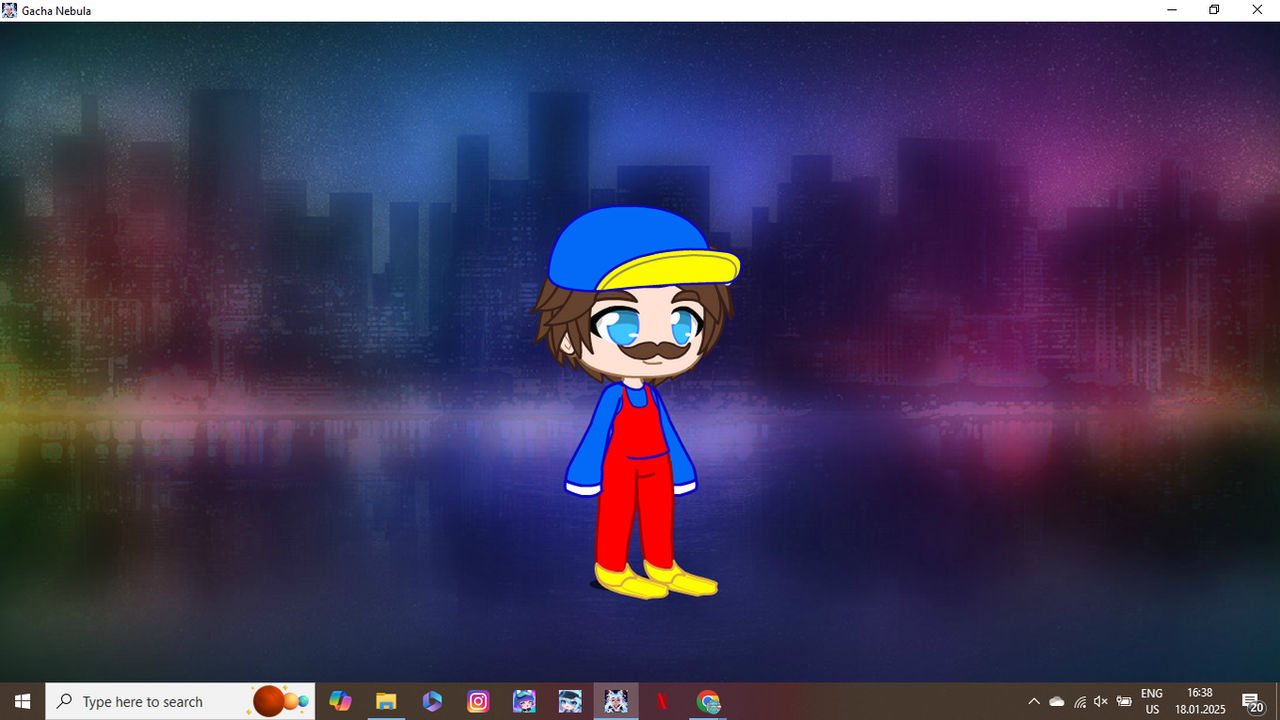This screenshot has width=1280, height=720.
Task: Close the Gacha Nebula window
Action: (1257, 10)
